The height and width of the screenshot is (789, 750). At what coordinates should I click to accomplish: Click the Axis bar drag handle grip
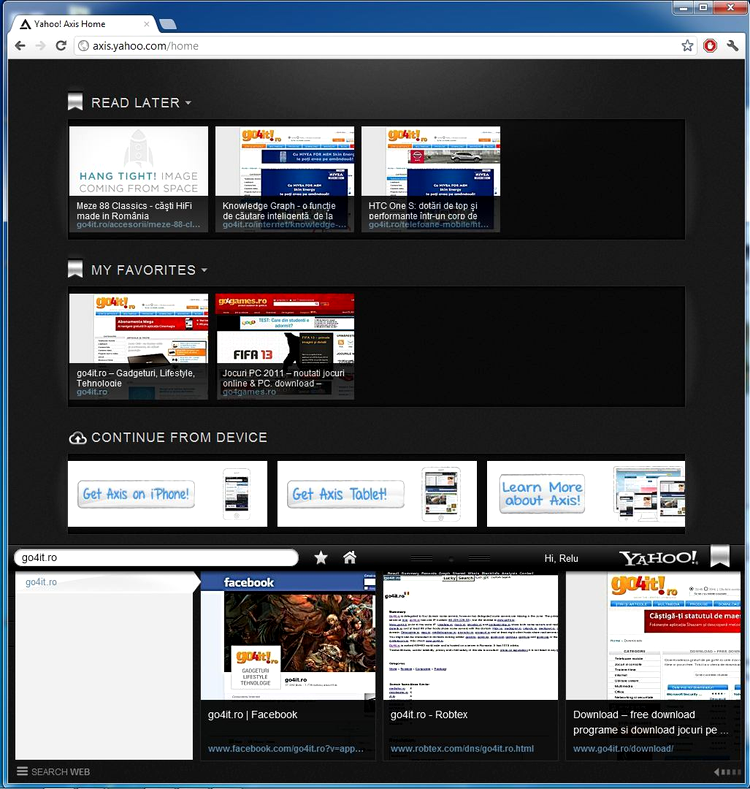click(451, 558)
